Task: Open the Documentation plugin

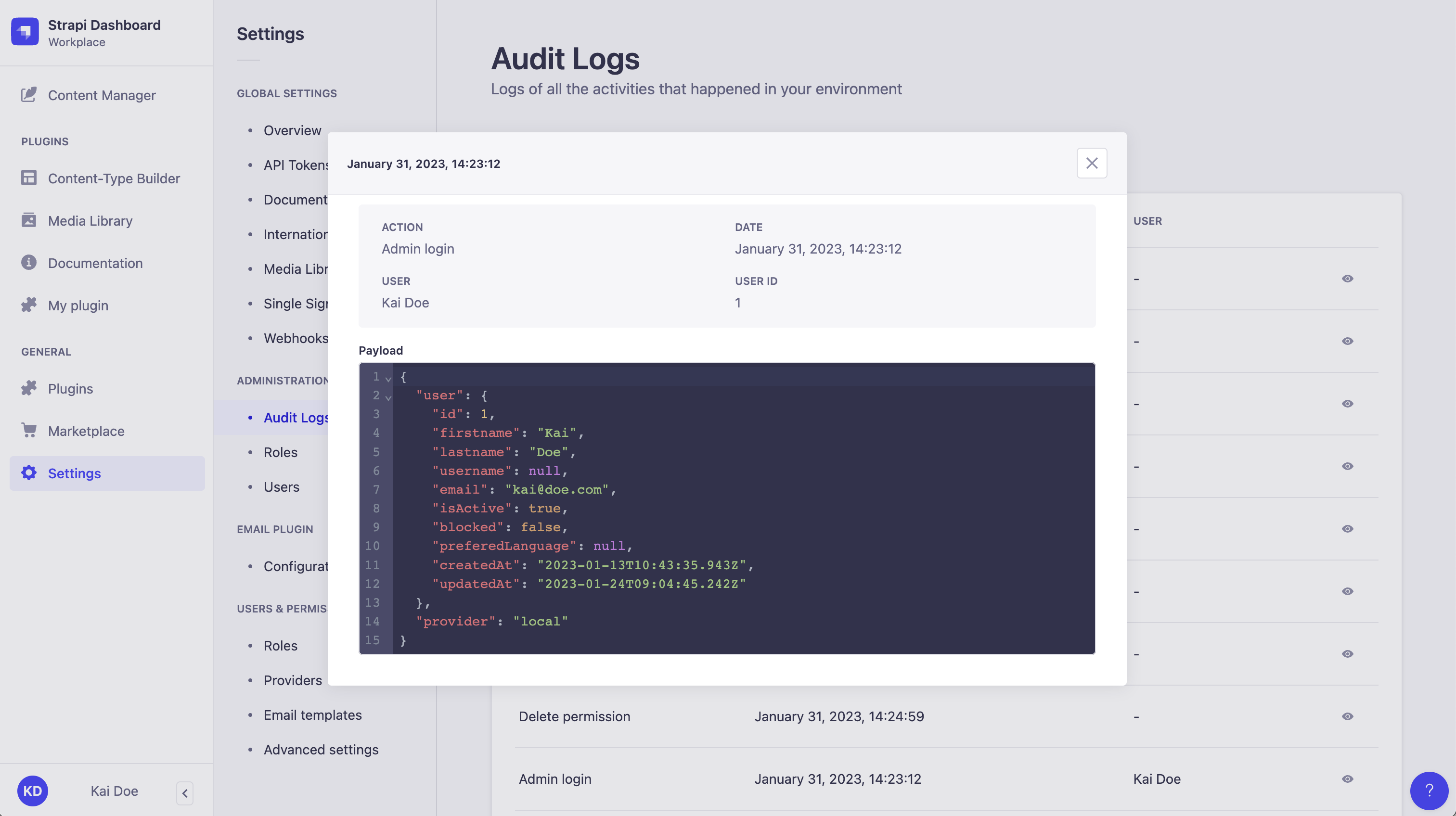Action: pyautogui.click(x=95, y=263)
